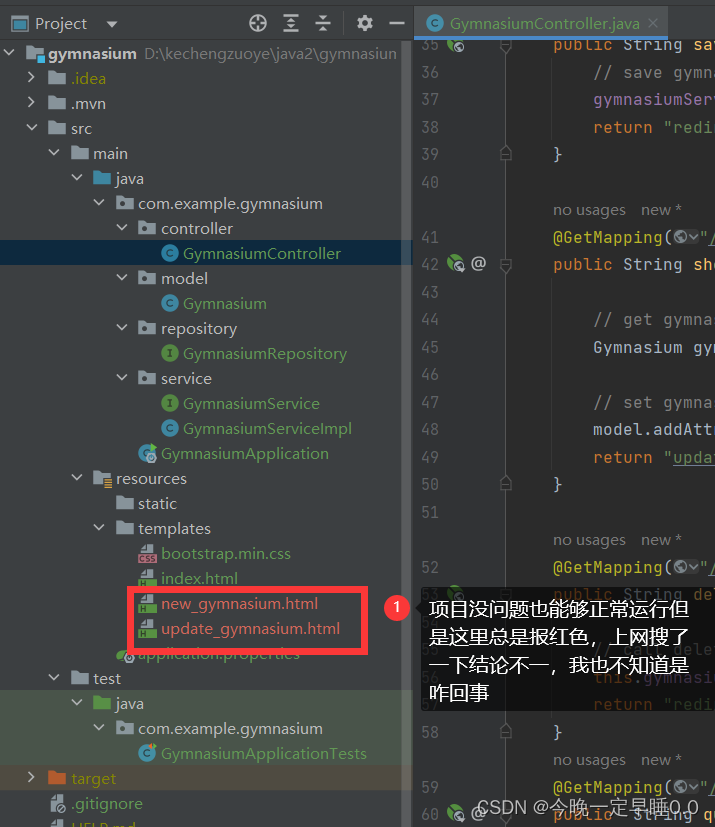Collapse the model package
Screen dimensions: 715x827
[122, 277]
